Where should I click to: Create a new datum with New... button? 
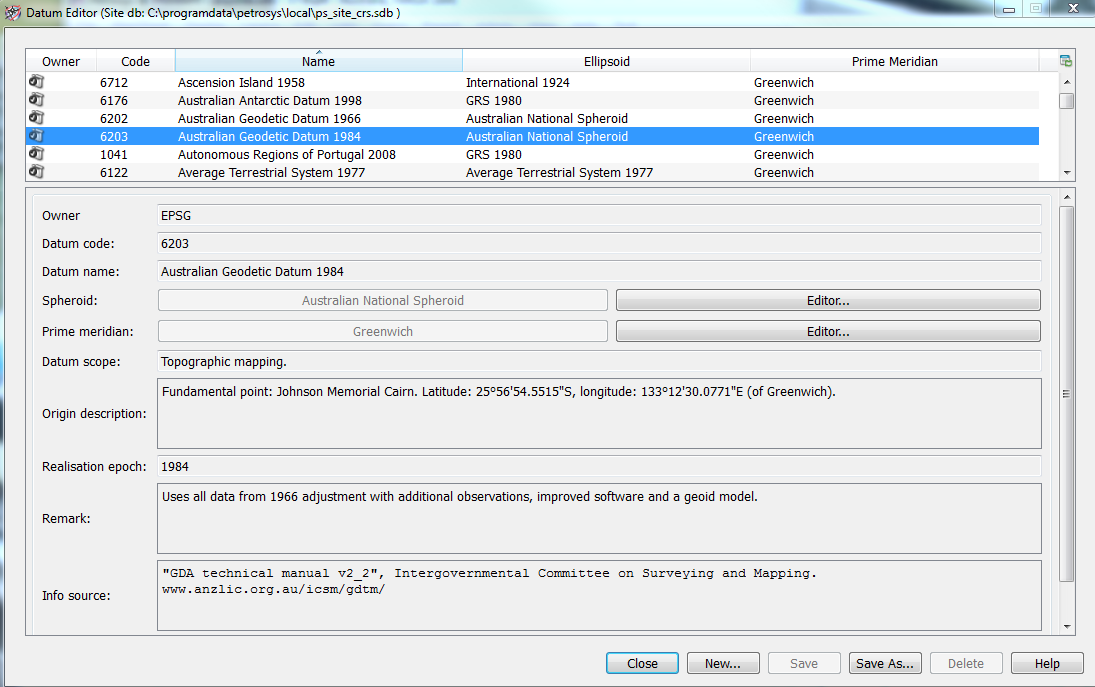[x=722, y=663]
